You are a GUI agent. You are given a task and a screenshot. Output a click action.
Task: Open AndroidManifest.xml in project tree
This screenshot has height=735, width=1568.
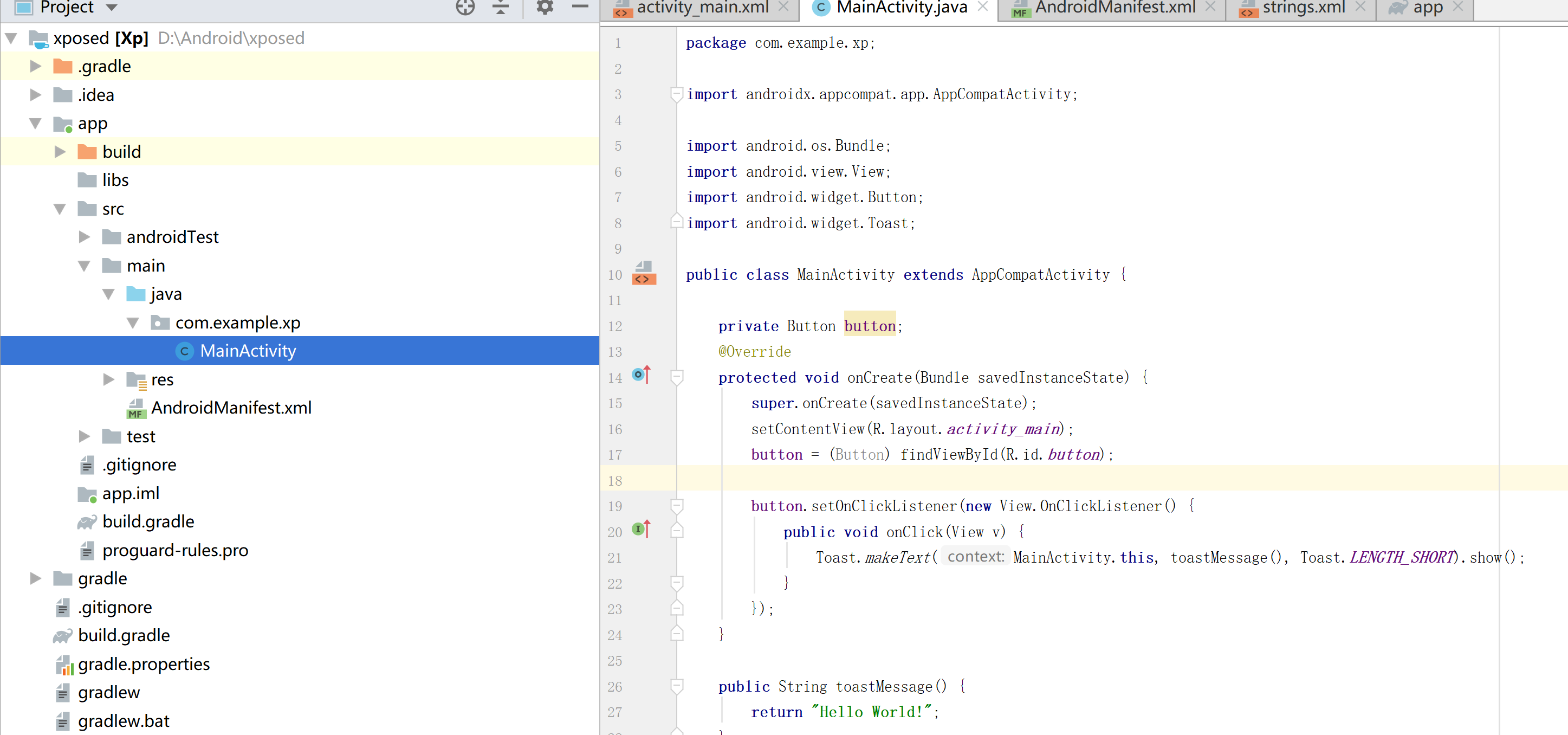click(x=231, y=408)
